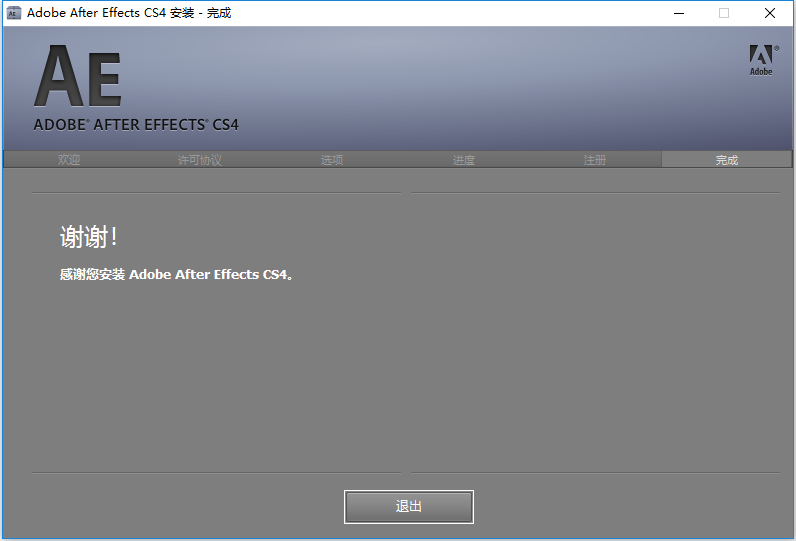Screen dimensions: 796x541
Task: Select the 选项 step tab
Action: pos(332,160)
